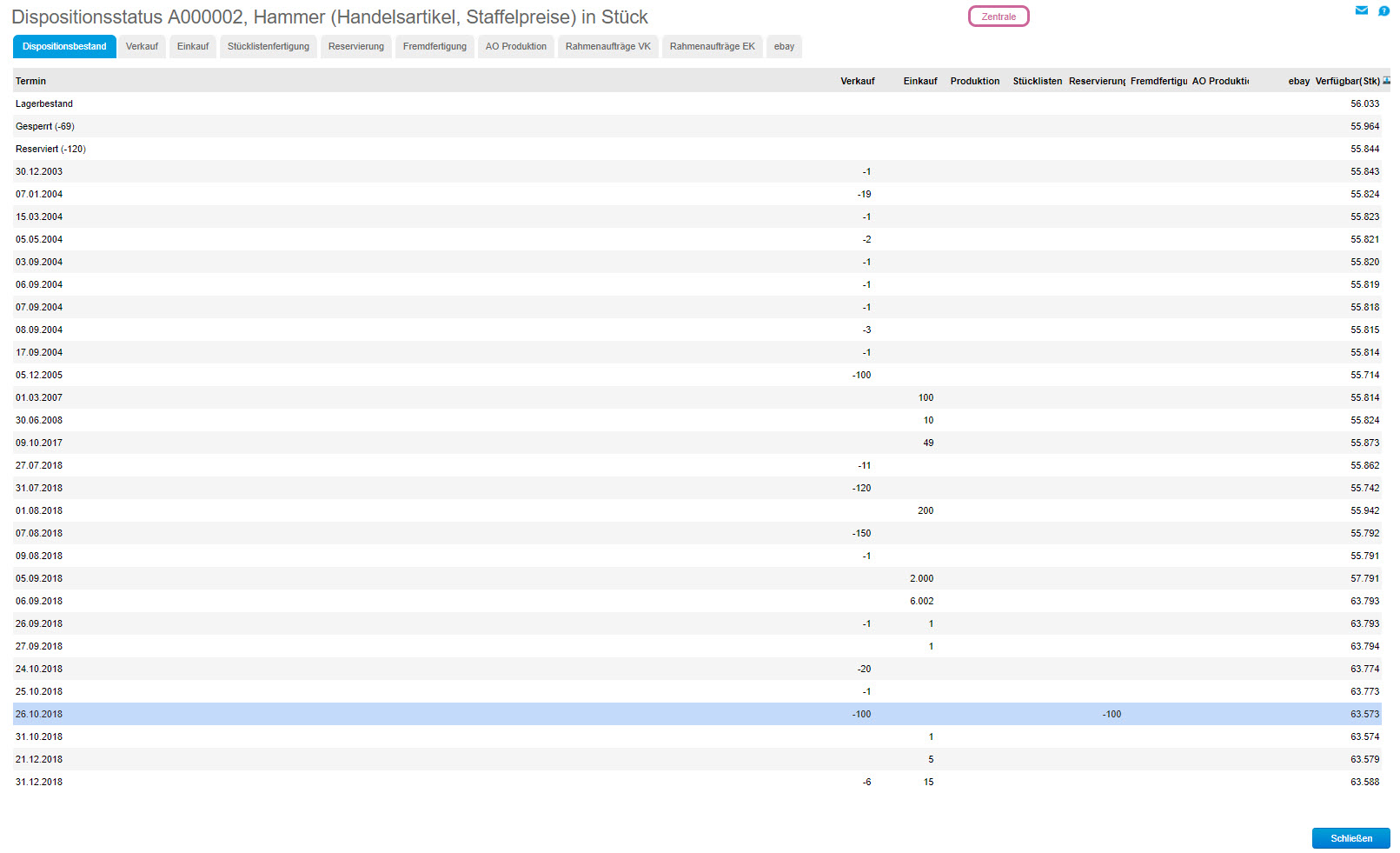The height and width of the screenshot is (853, 1400).
Task: Click the final available value 63.588
Action: coord(1364,782)
